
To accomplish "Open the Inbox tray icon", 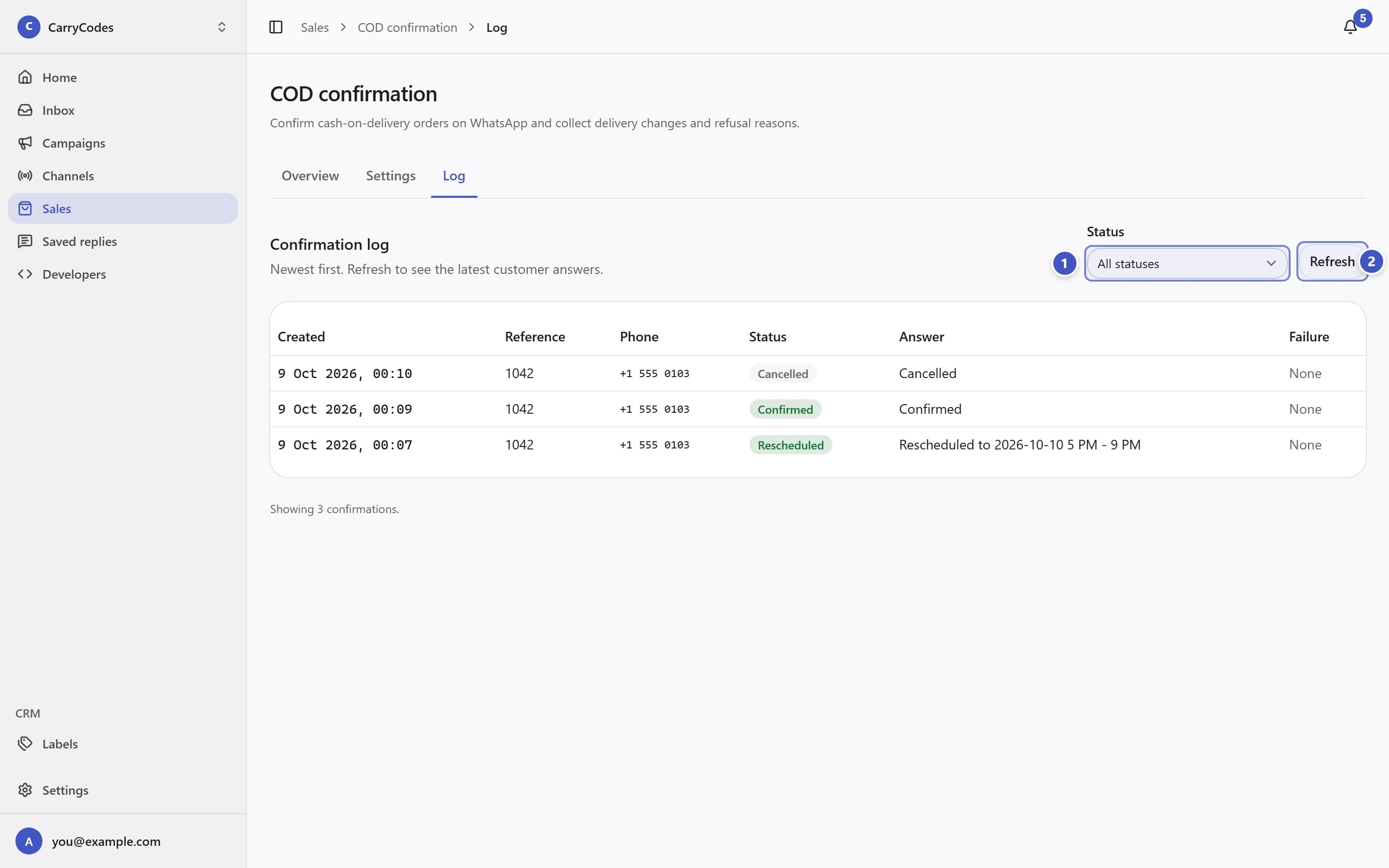I will [25, 109].
